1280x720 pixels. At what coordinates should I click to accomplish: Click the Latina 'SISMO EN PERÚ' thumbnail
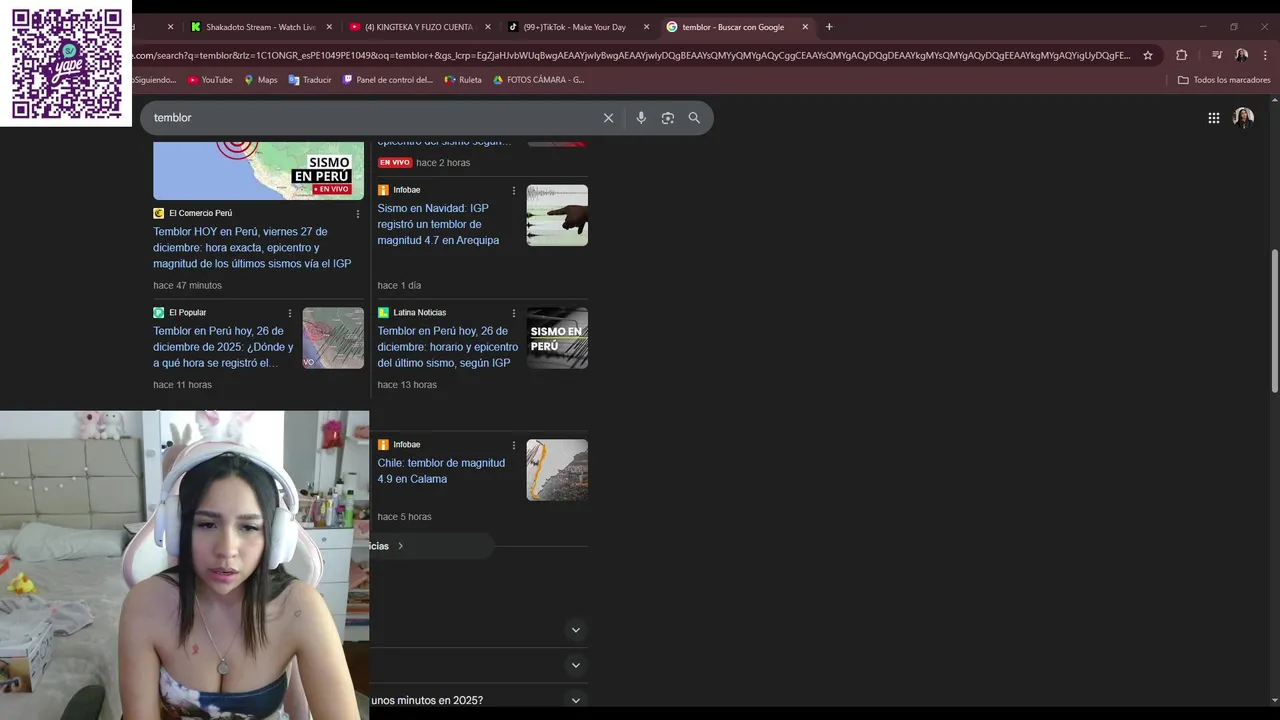click(x=557, y=338)
